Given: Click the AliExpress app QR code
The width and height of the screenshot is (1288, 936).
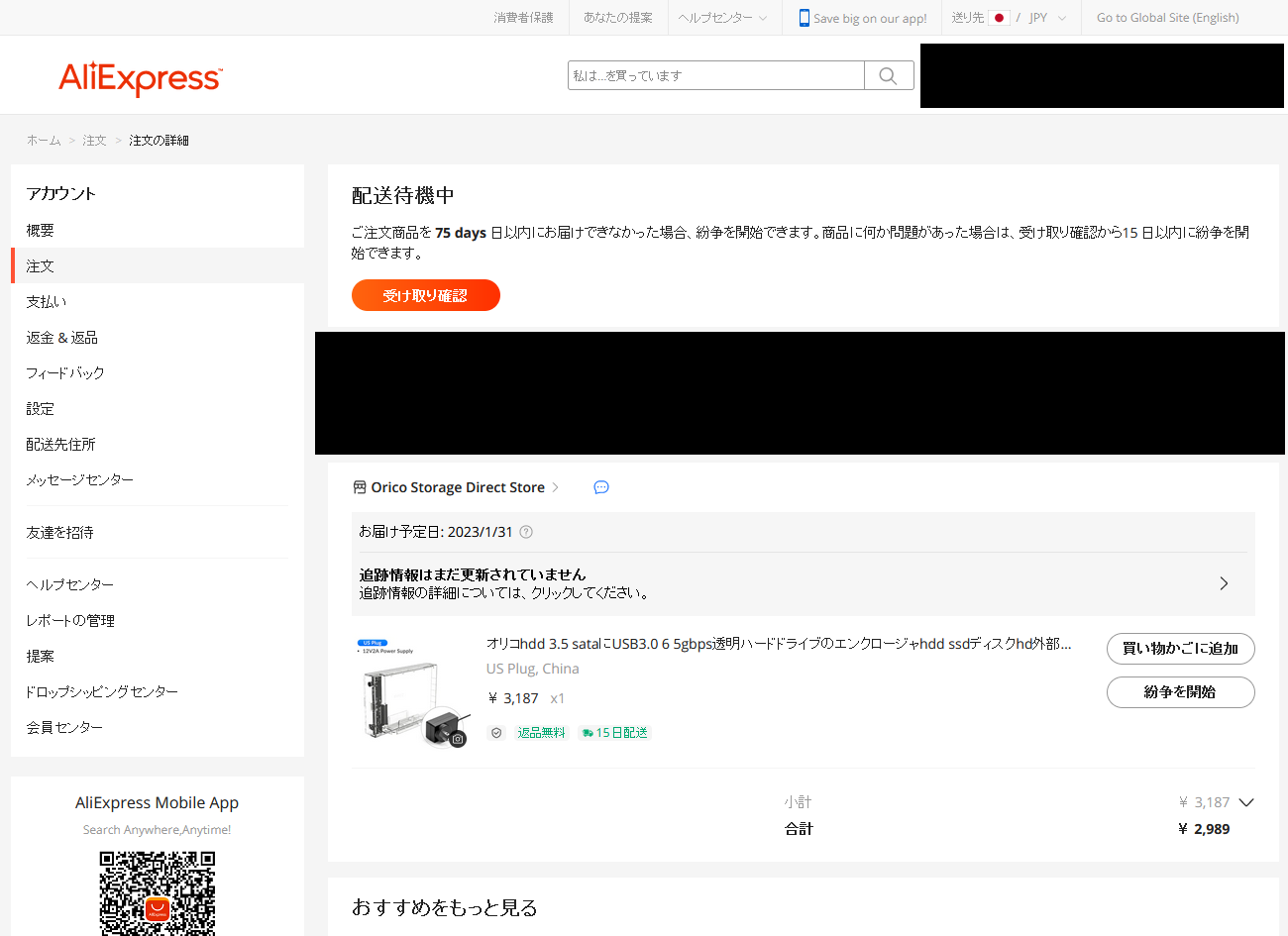Looking at the screenshot, I should coord(158,893).
